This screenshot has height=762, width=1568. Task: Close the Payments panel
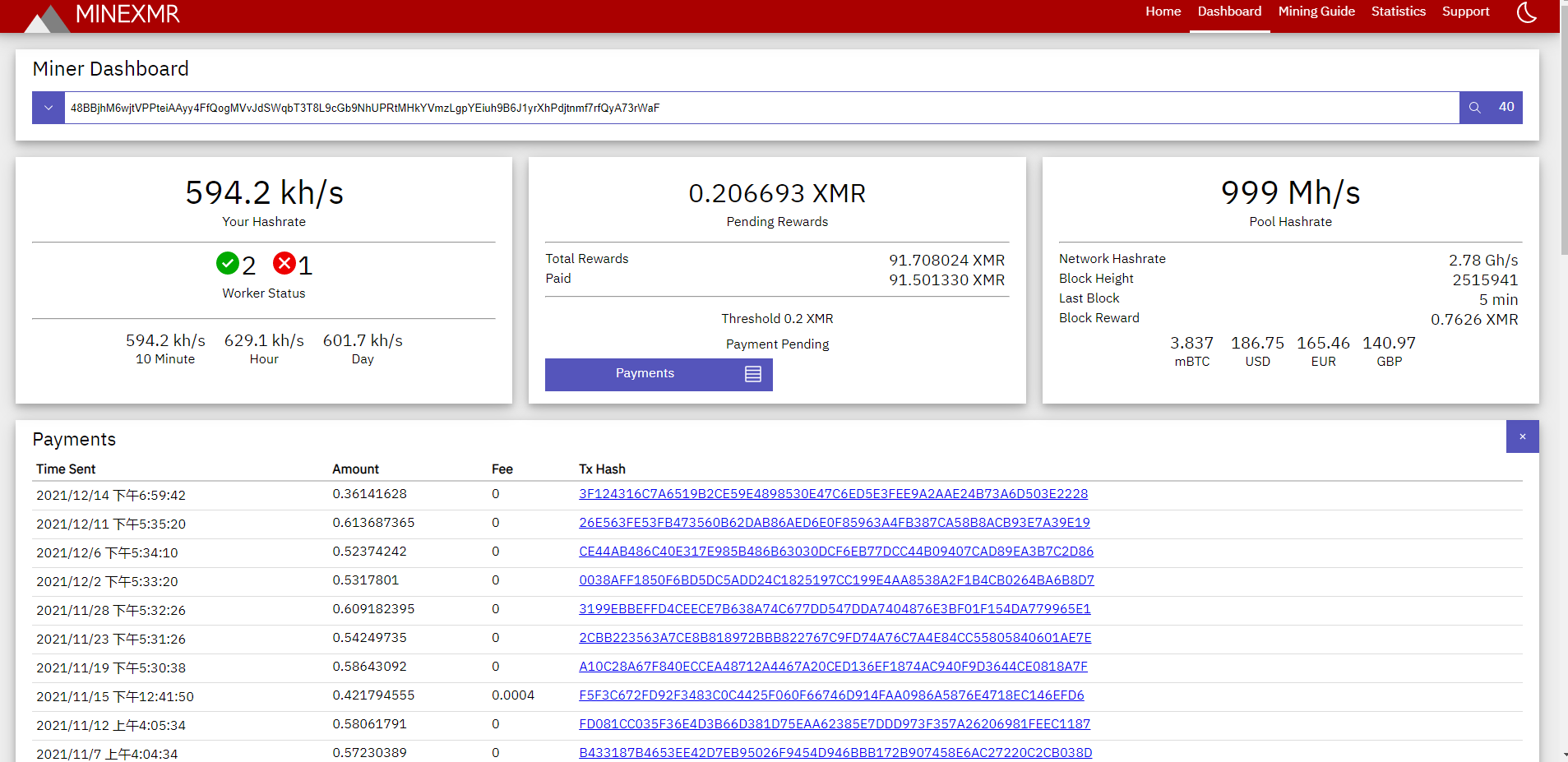pyautogui.click(x=1523, y=436)
